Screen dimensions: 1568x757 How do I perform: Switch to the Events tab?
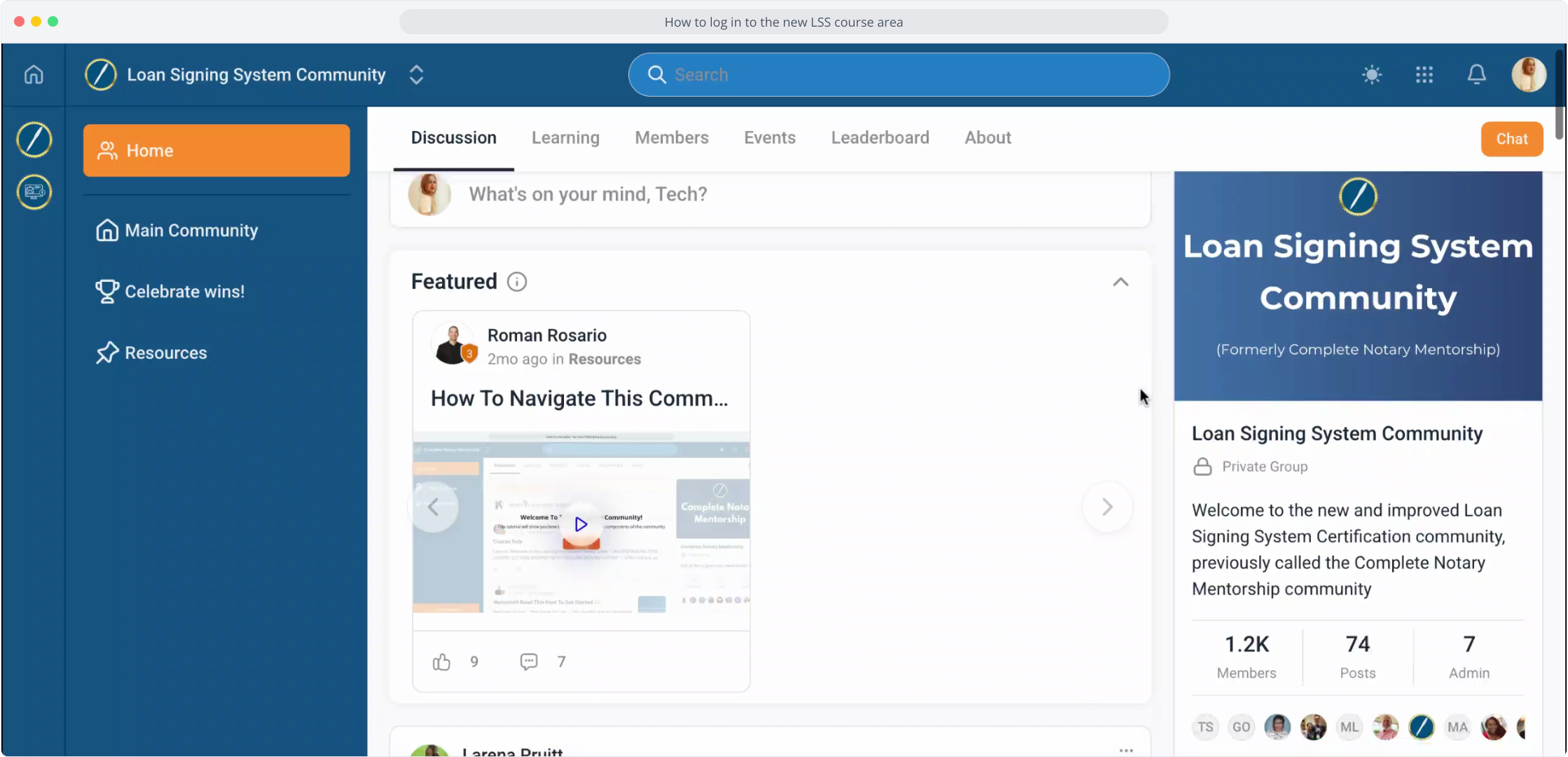pyautogui.click(x=770, y=138)
